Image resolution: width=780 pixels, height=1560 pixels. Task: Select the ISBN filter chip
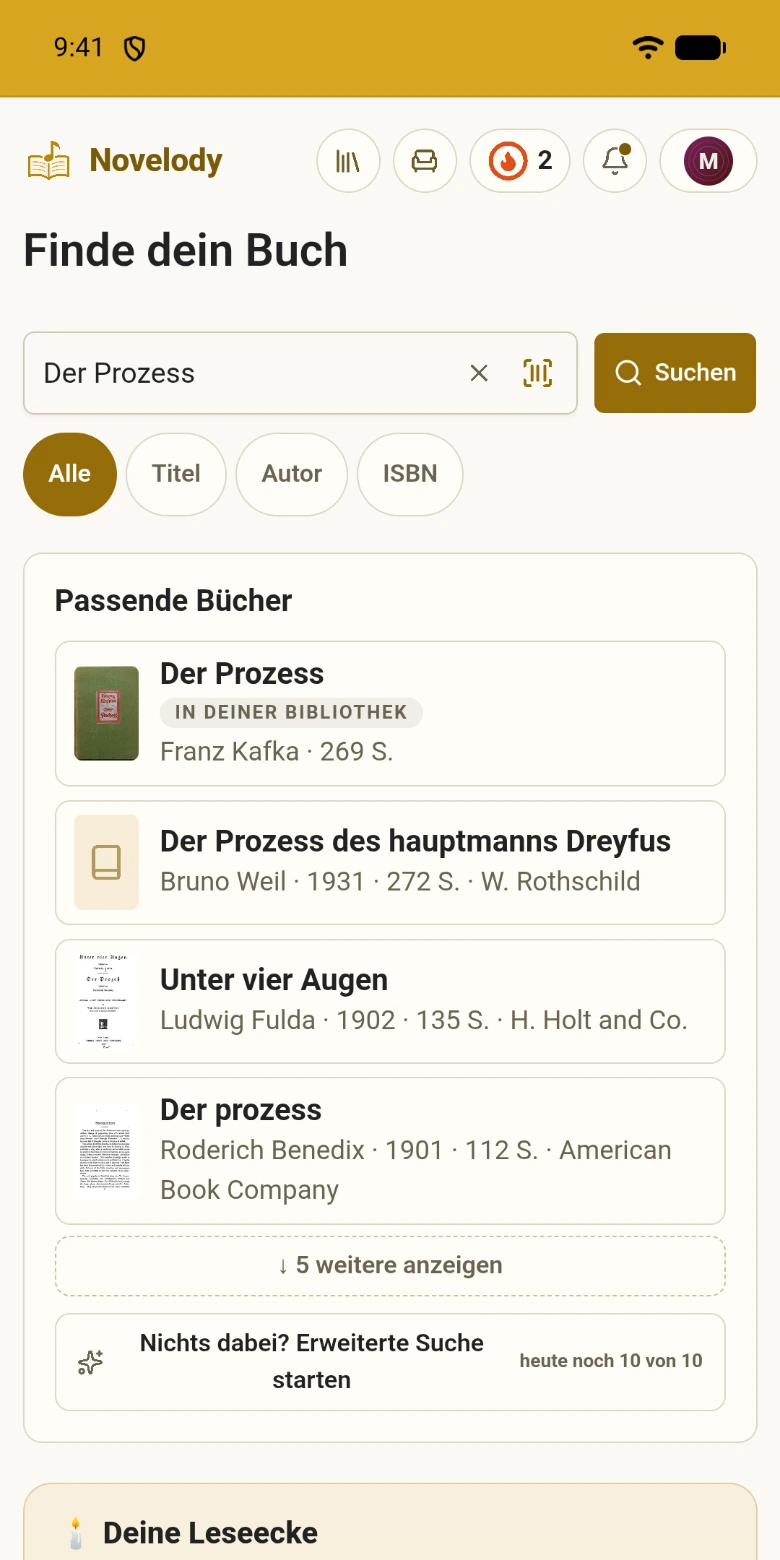click(410, 474)
